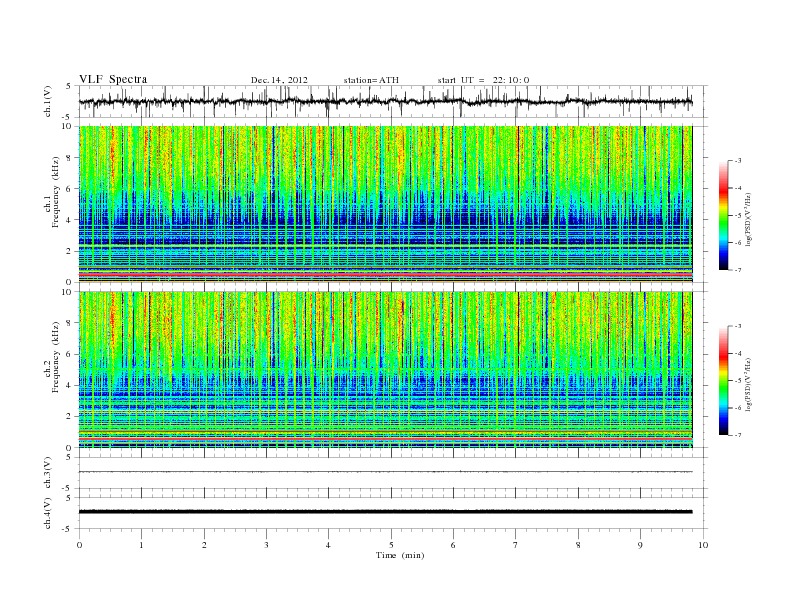Screen dimensions: 792x612
Task: Click the ch.3 flat waveform trace
Action: coord(385,472)
